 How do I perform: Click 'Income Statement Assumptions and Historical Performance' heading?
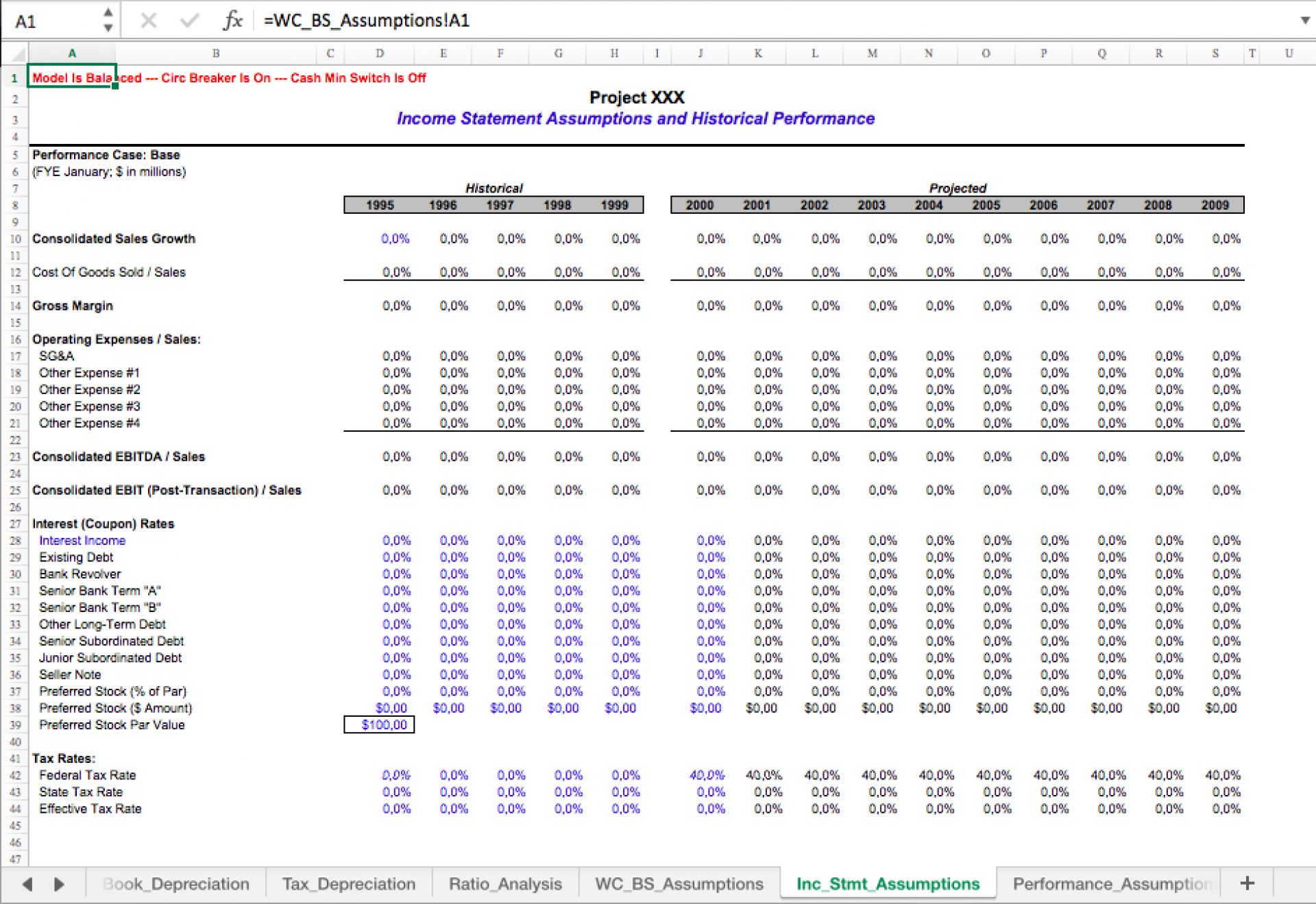[x=635, y=119]
